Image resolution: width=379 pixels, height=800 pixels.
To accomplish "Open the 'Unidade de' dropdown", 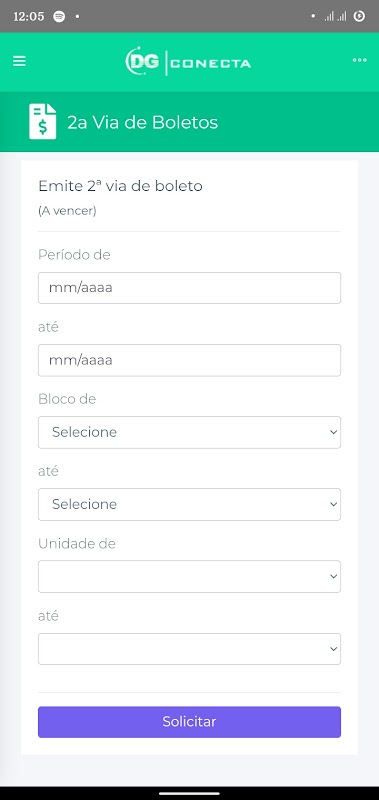I will (189, 577).
